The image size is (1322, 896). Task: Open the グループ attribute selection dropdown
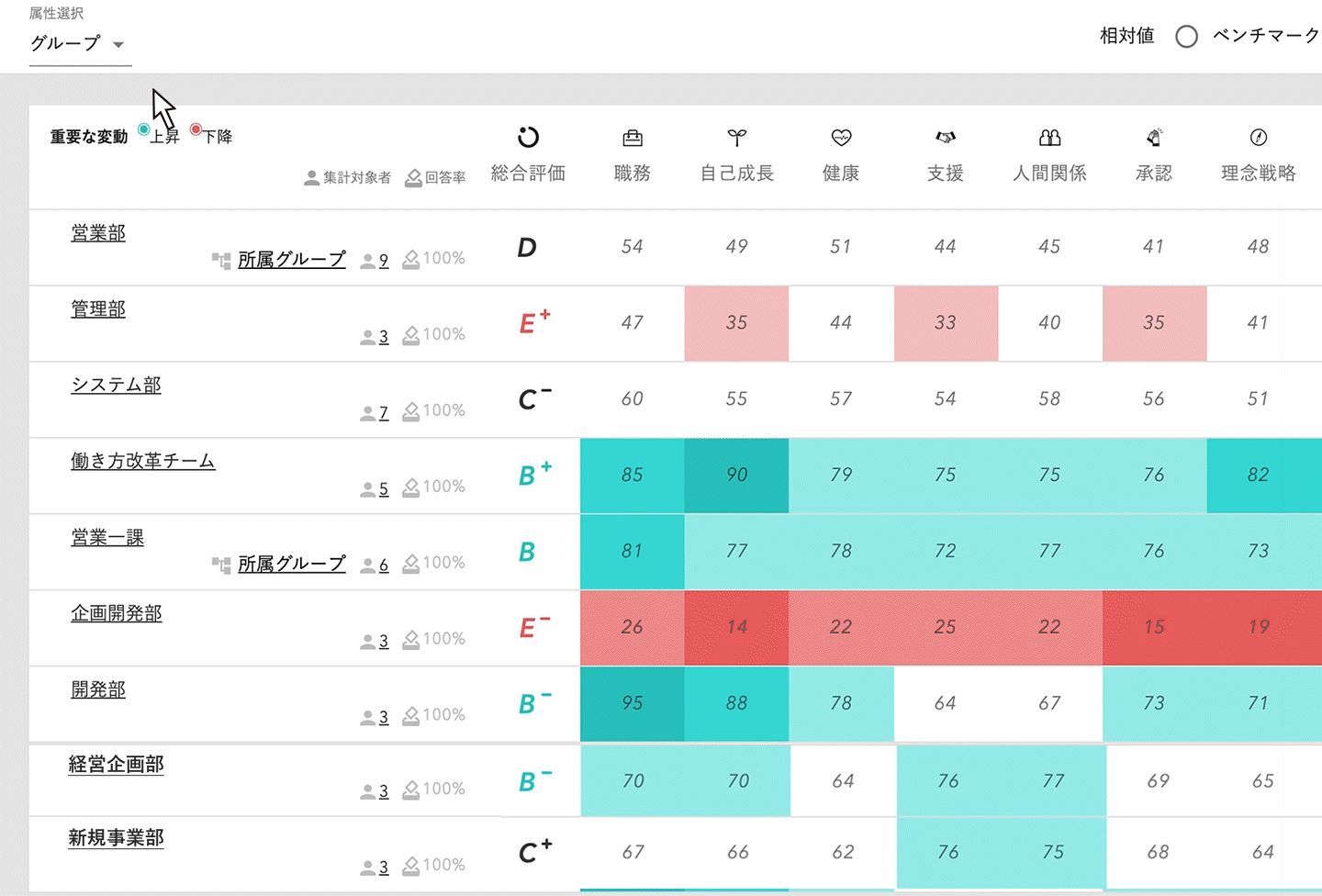coord(80,42)
